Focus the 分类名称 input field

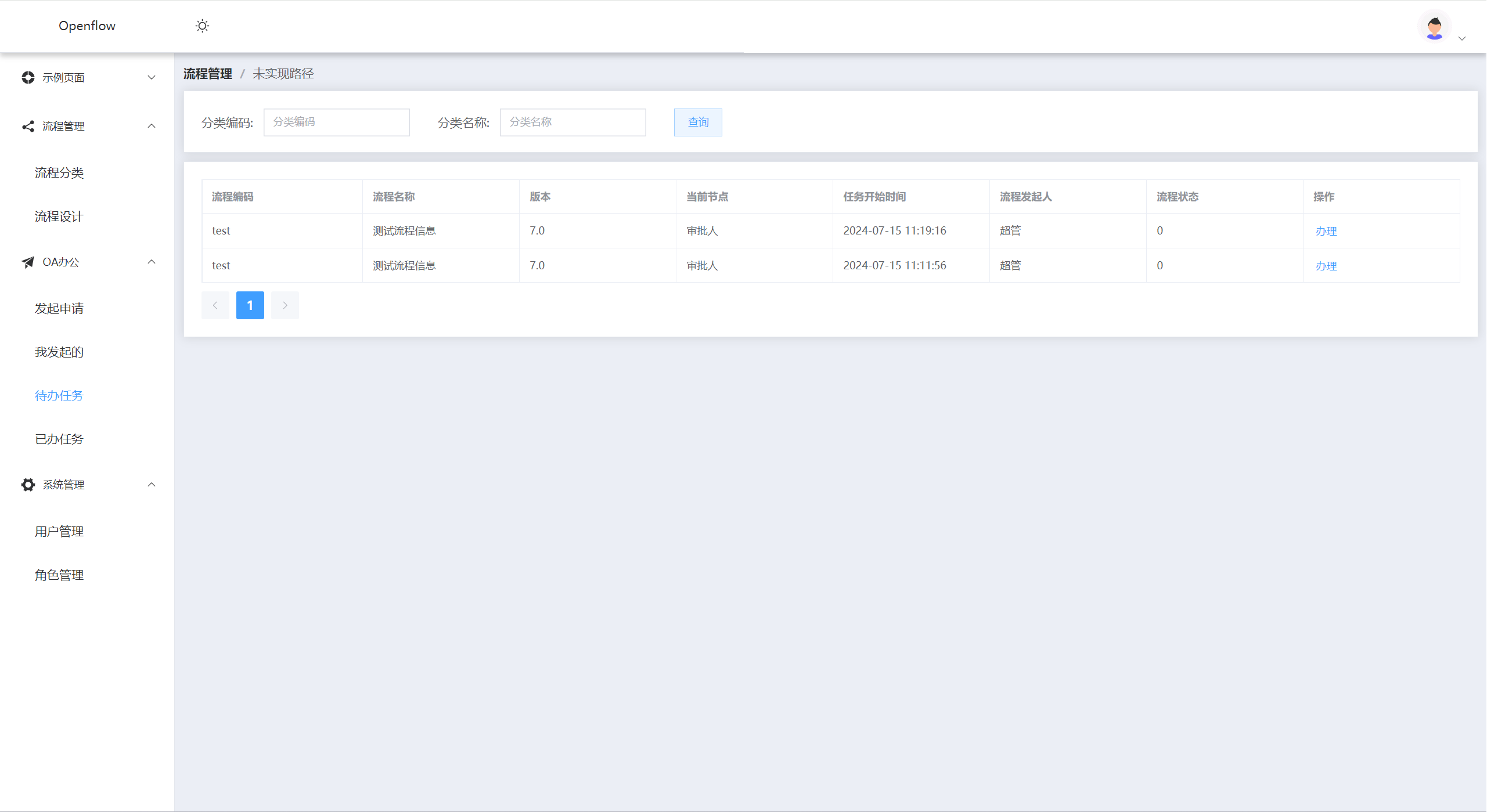[573, 122]
